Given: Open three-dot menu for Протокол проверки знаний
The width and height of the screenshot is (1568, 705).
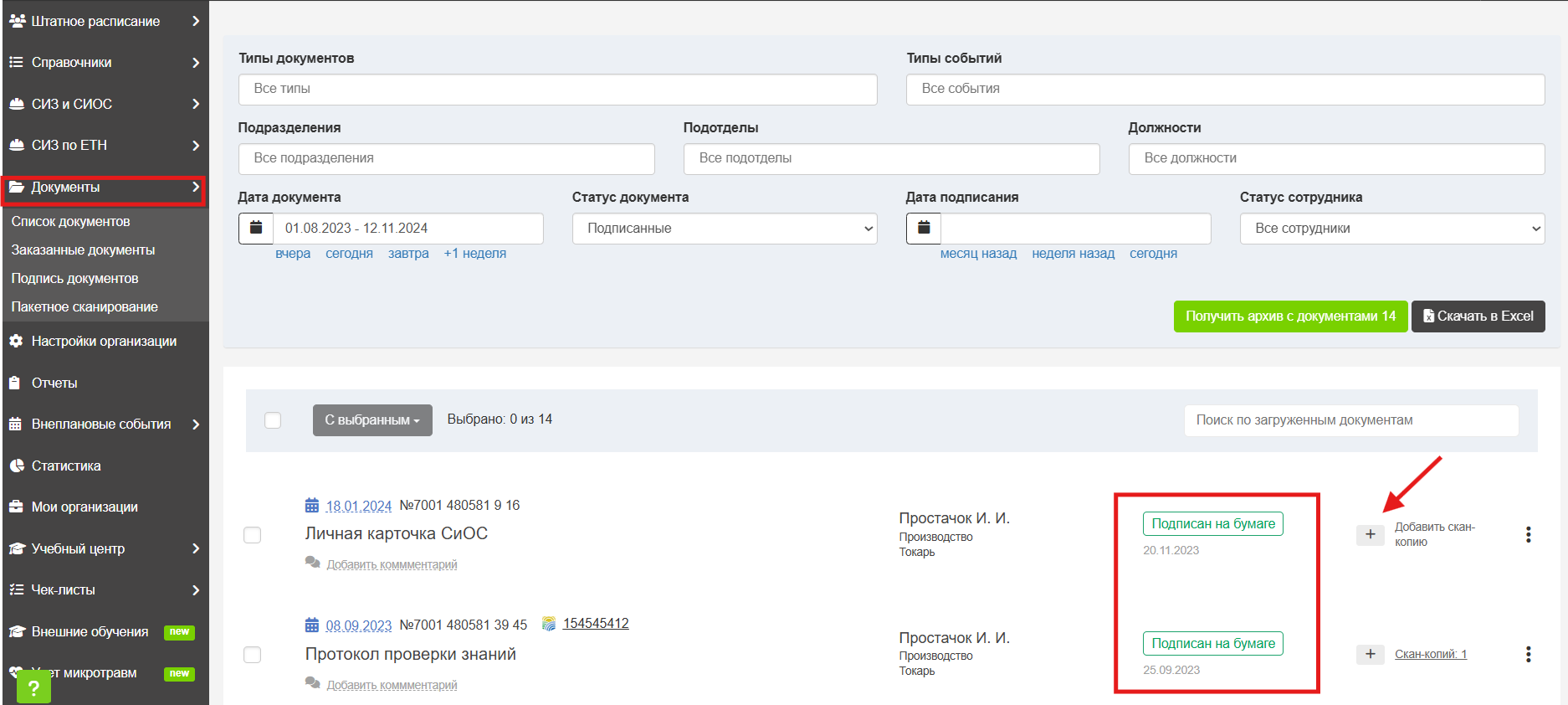Looking at the screenshot, I should pos(1528,654).
